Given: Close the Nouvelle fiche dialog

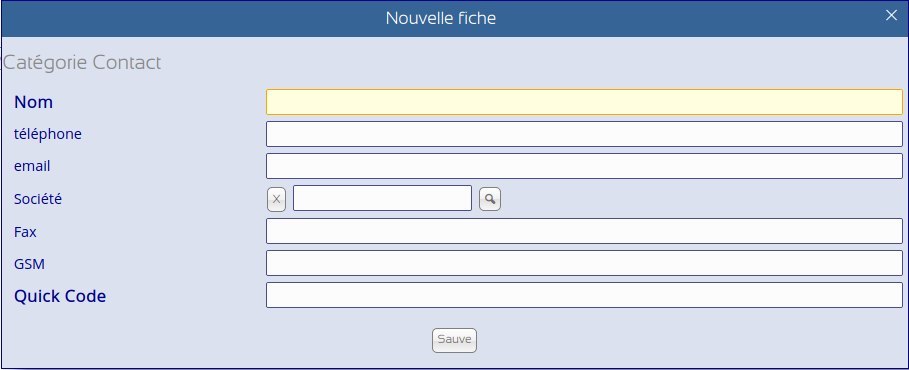Looking at the screenshot, I should coord(891,16).
